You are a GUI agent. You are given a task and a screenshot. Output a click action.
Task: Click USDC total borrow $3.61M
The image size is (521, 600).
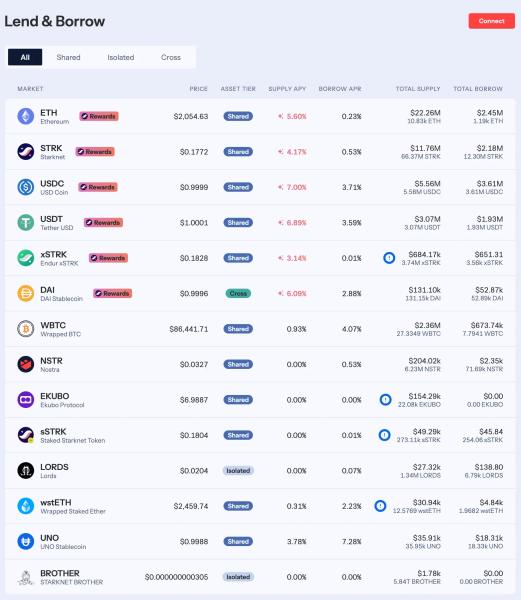click(x=490, y=184)
